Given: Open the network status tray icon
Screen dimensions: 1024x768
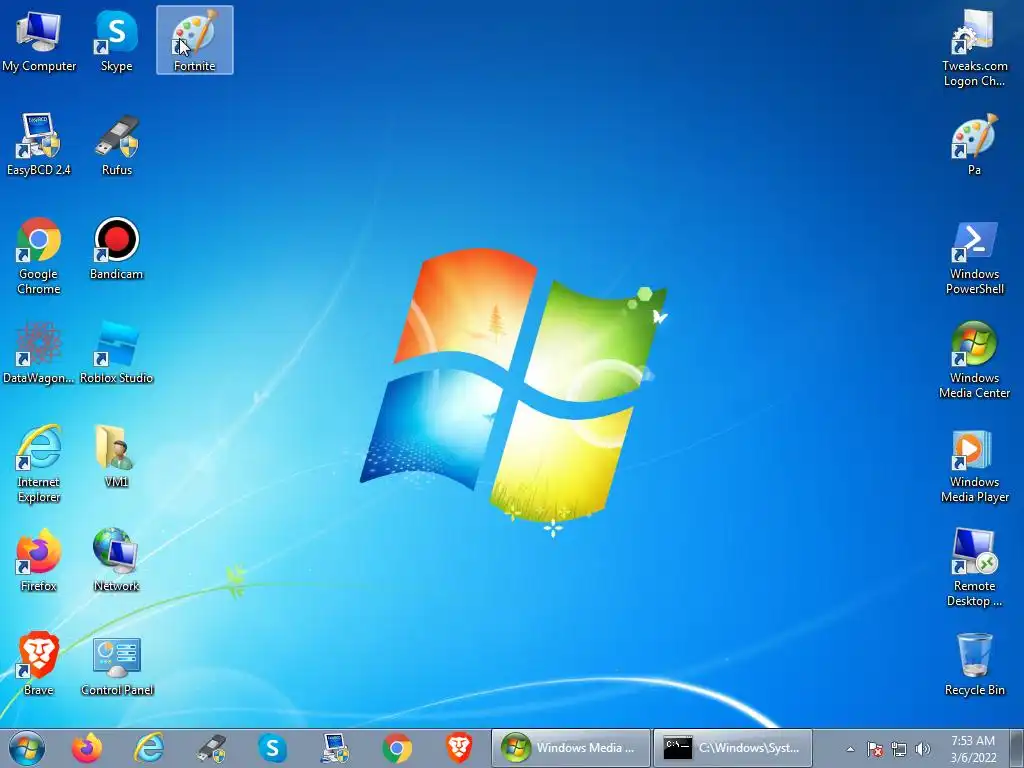Looking at the screenshot, I should [899, 749].
